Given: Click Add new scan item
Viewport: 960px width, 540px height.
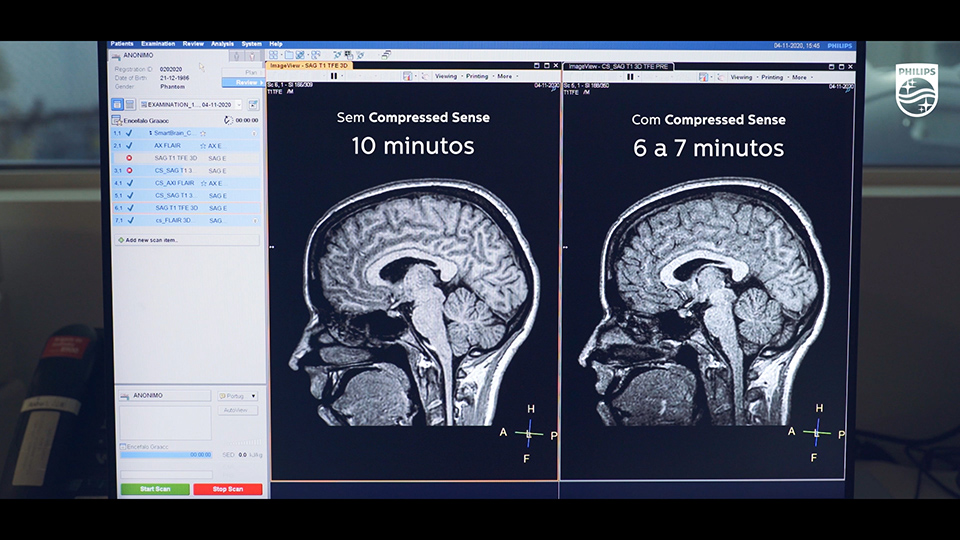Looking at the screenshot, I should pos(150,240).
